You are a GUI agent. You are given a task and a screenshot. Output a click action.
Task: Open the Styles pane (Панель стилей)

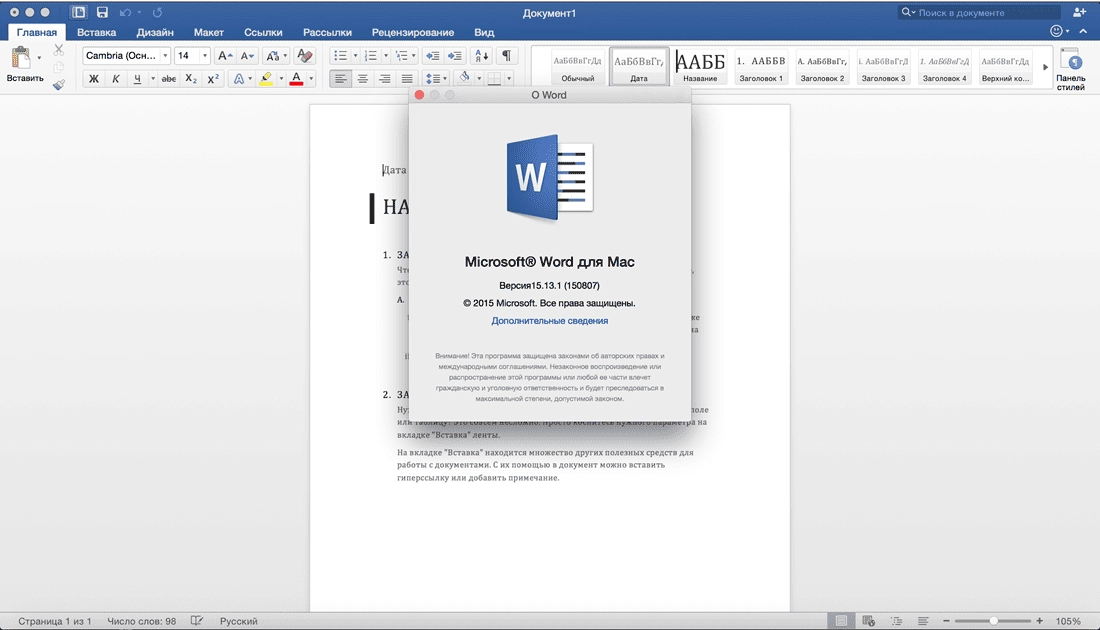coord(1071,68)
